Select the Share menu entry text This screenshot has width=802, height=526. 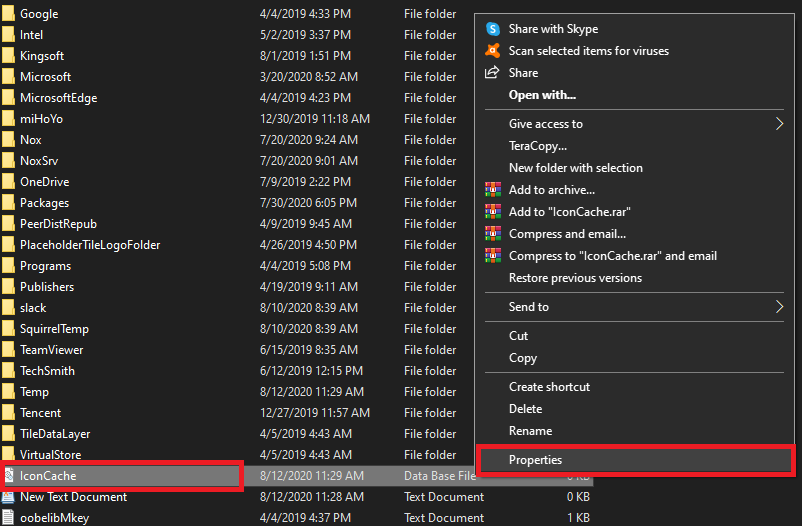(523, 73)
